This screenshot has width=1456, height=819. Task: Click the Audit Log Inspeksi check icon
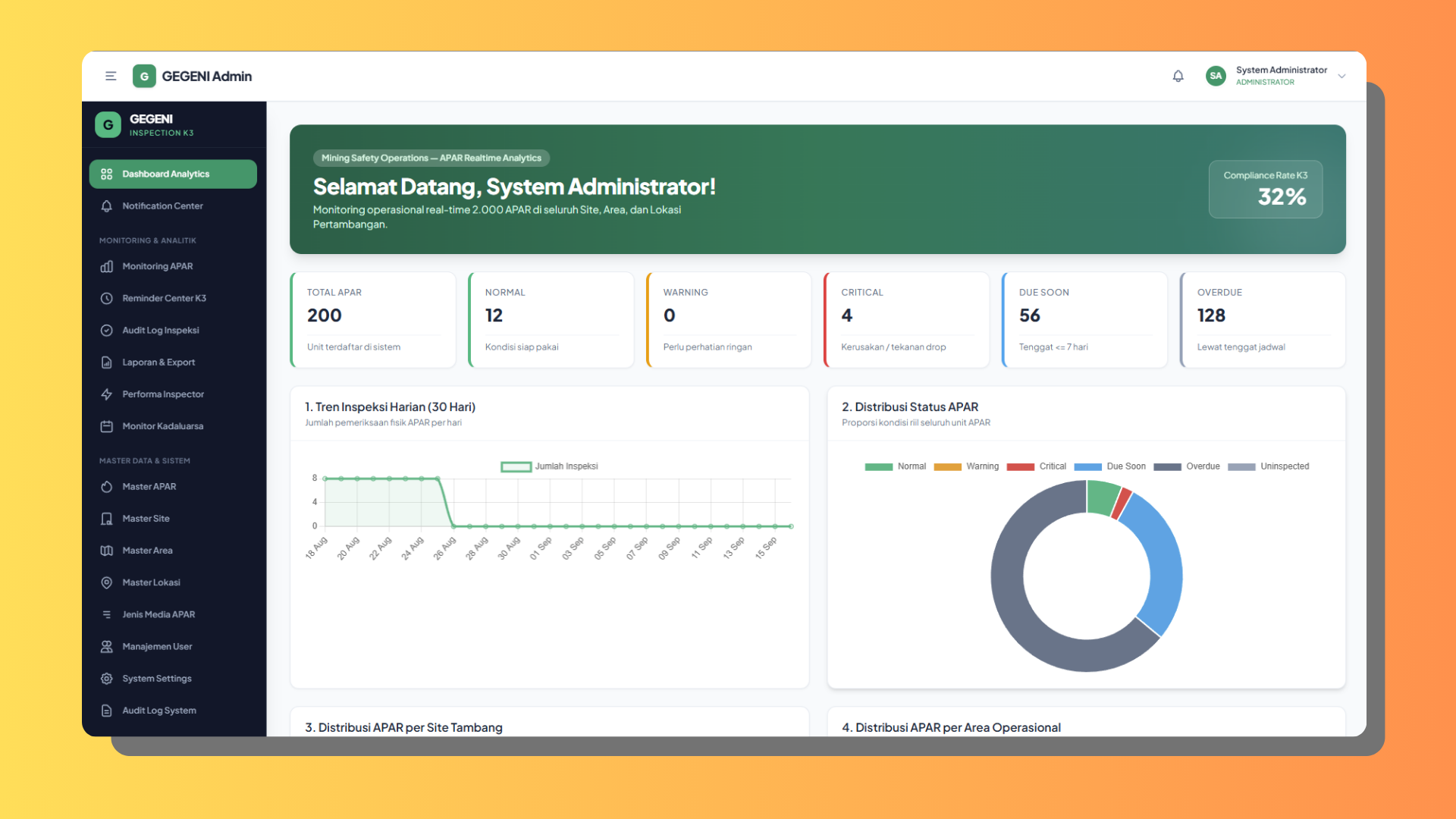tap(106, 331)
